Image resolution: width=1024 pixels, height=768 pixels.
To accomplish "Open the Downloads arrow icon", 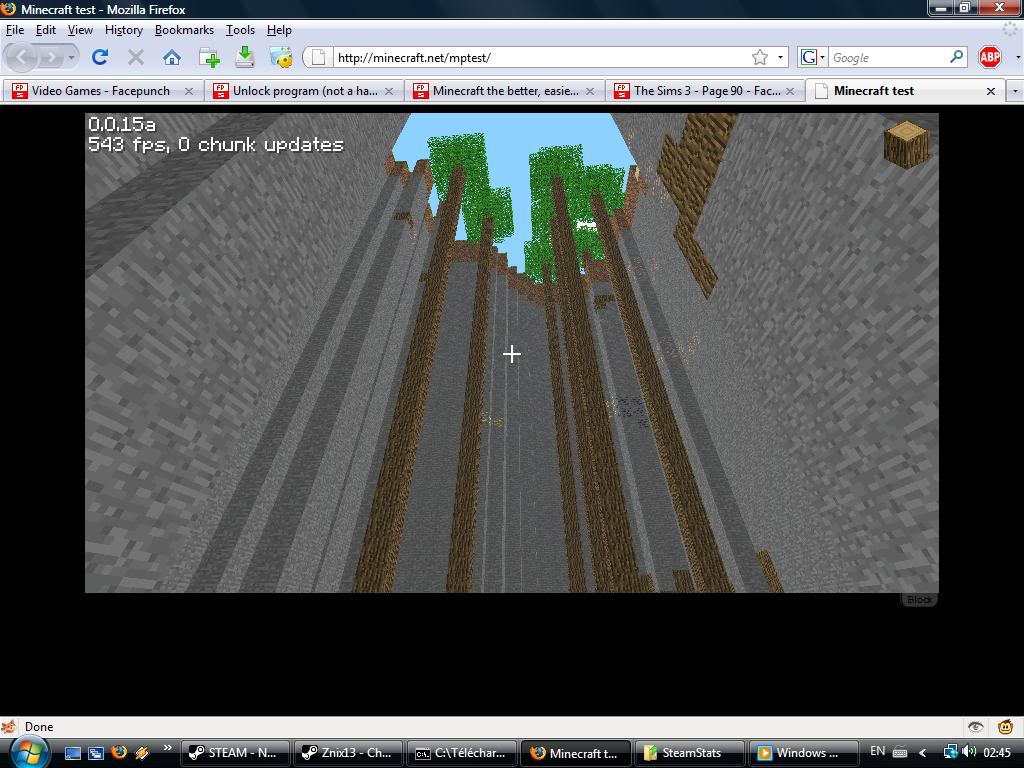I will coord(244,57).
